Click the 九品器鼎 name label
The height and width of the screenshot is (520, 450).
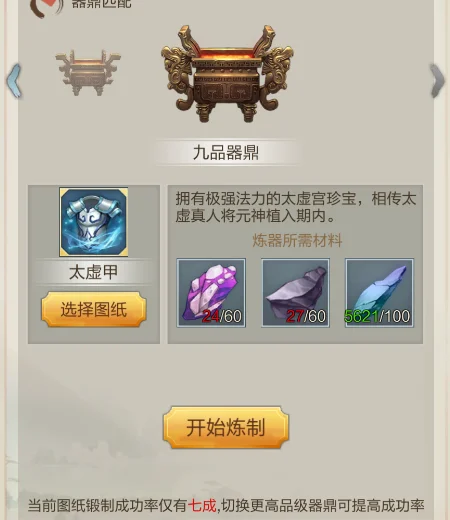click(226, 153)
